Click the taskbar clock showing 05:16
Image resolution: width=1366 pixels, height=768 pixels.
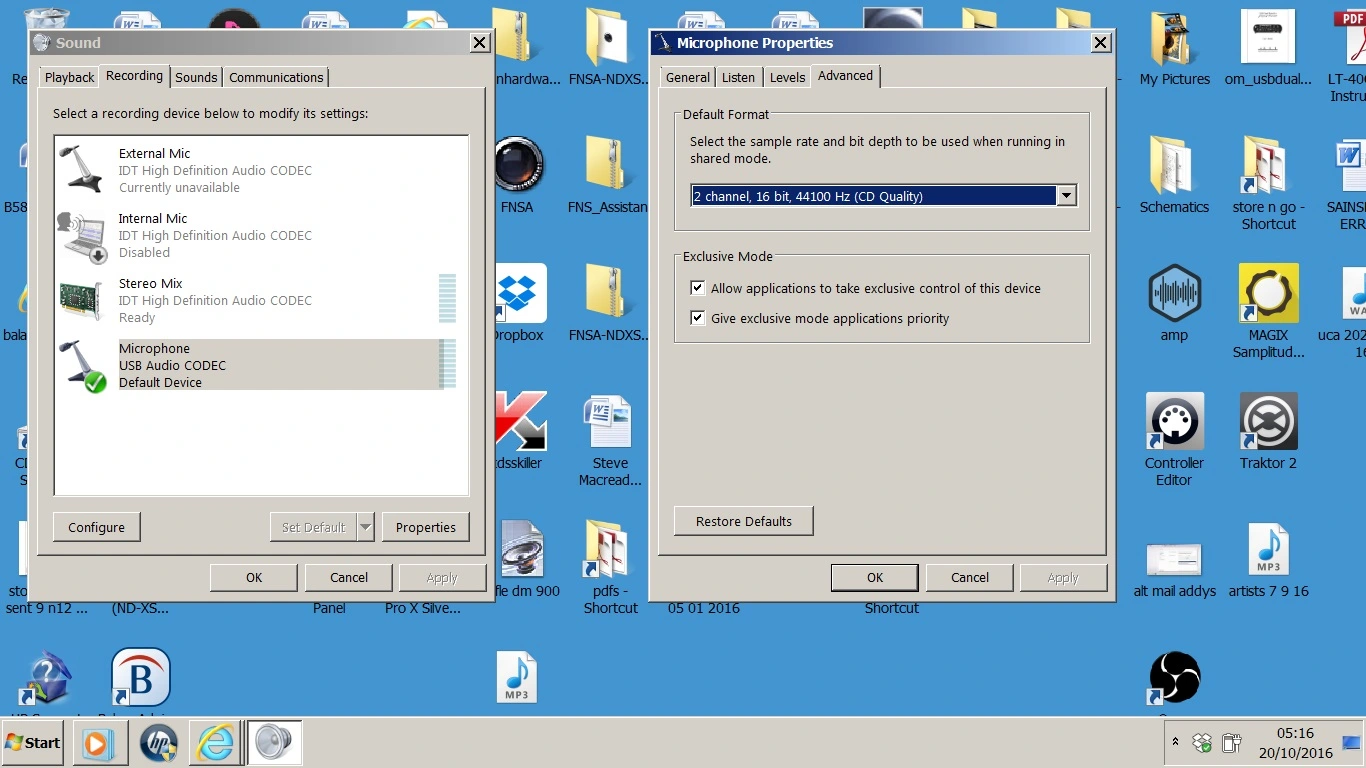(1295, 743)
